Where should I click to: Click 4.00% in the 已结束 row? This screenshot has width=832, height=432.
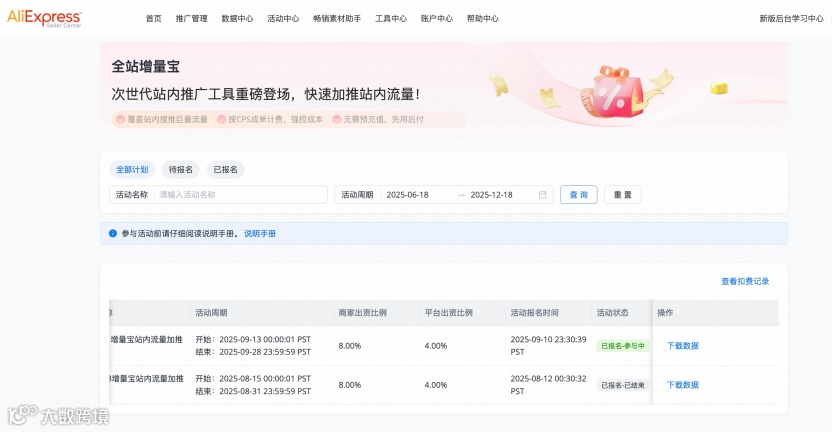pyautogui.click(x=436, y=385)
